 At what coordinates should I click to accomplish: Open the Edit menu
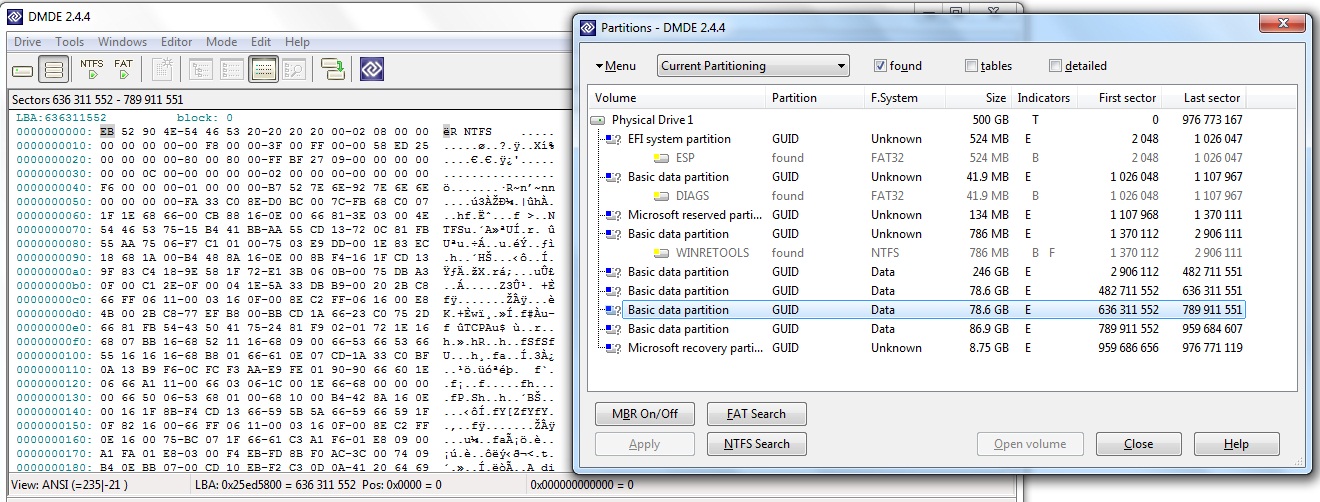[x=261, y=42]
